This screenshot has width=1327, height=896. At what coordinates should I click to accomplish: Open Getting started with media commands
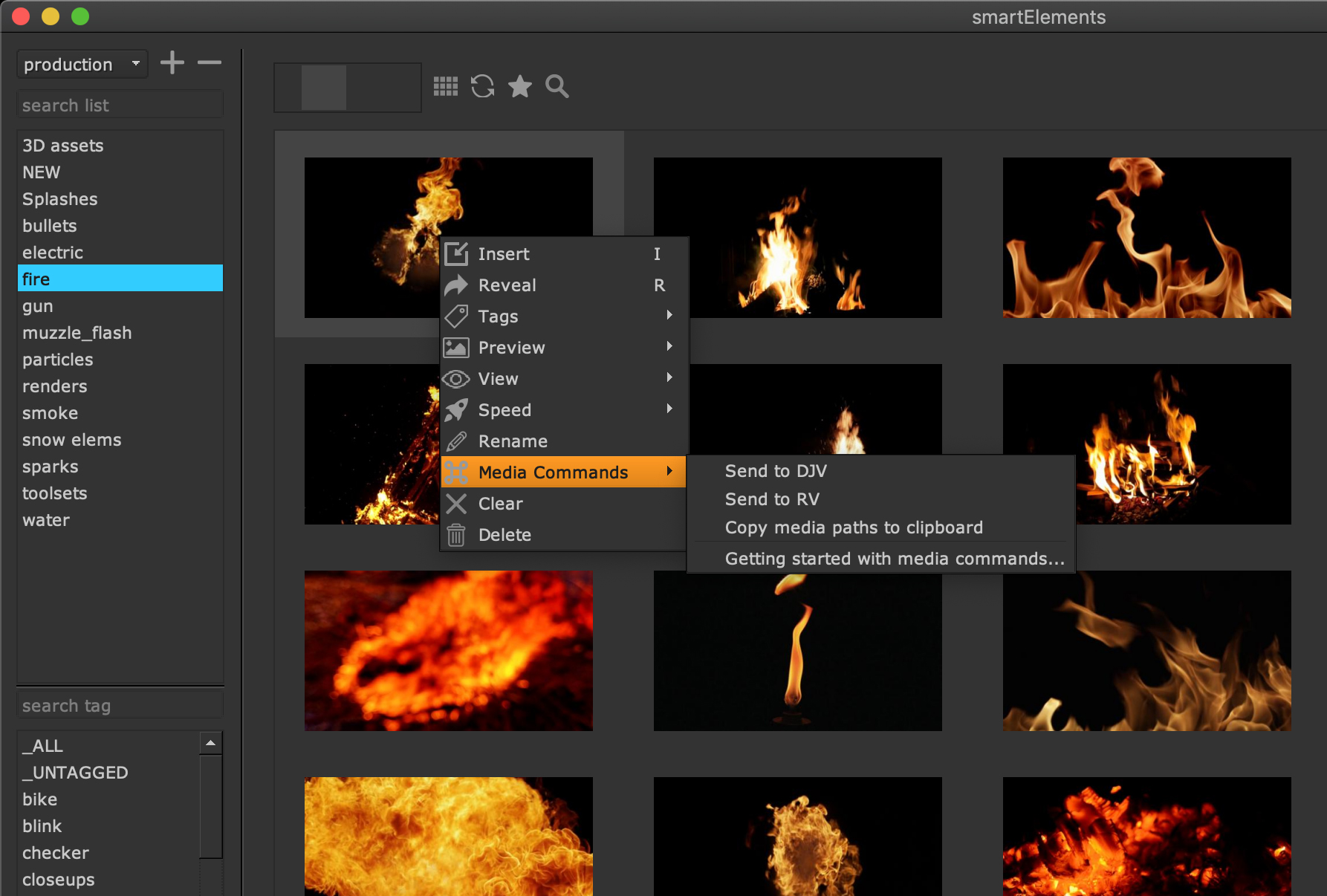(x=895, y=559)
